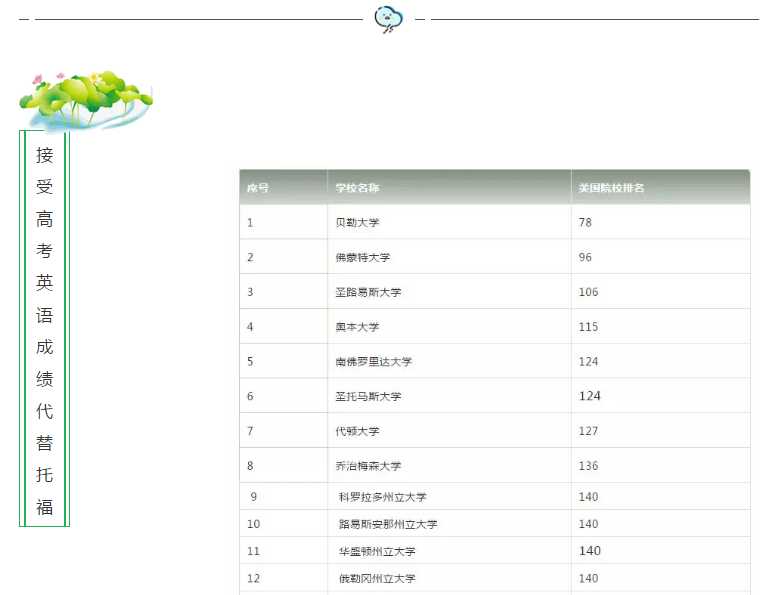The height and width of the screenshot is (595, 779).
Task: Click ranking value 136 for 乔治梅森大学
Action: pyautogui.click(x=588, y=466)
